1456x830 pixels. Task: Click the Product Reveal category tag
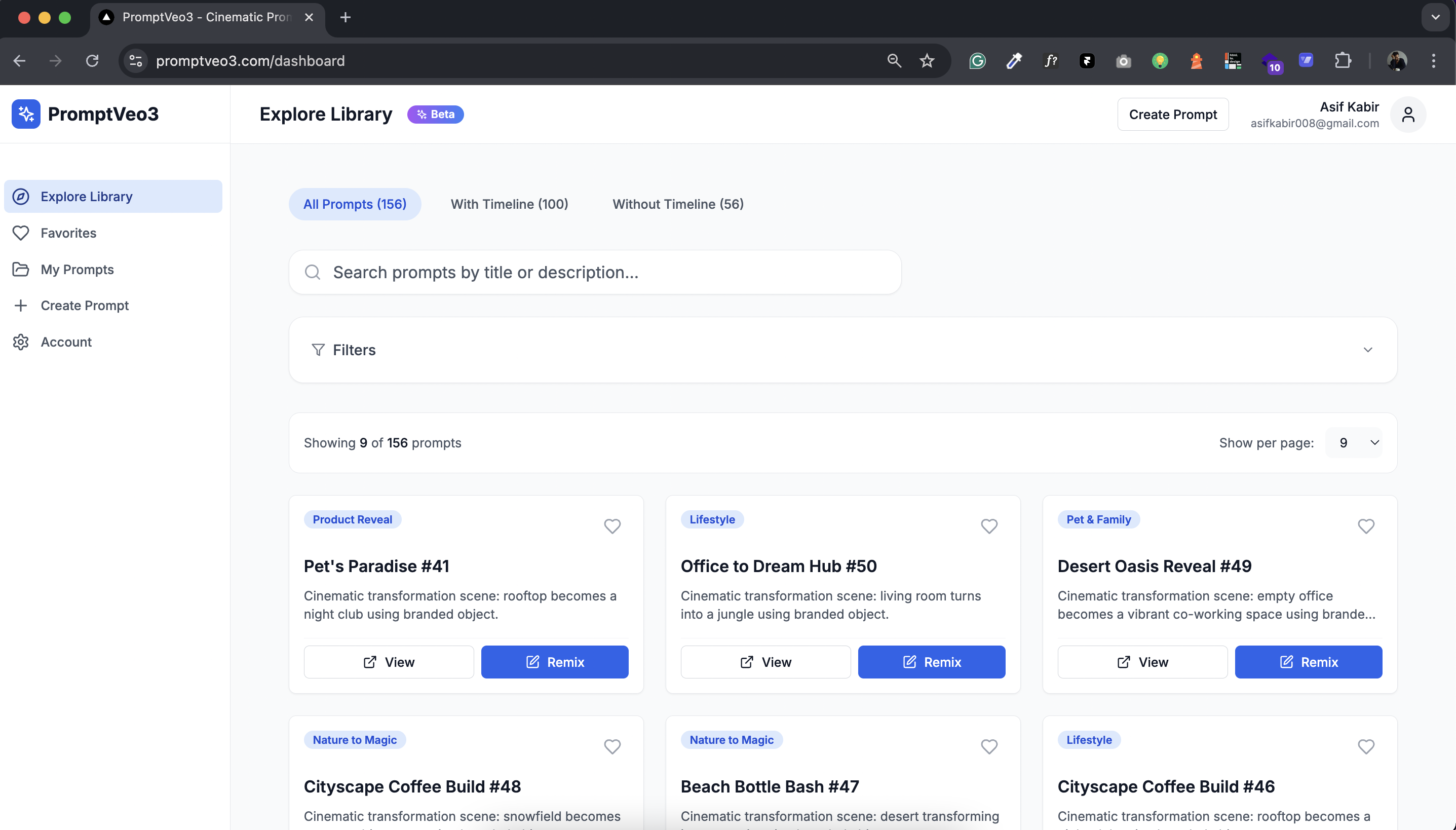pyautogui.click(x=352, y=519)
